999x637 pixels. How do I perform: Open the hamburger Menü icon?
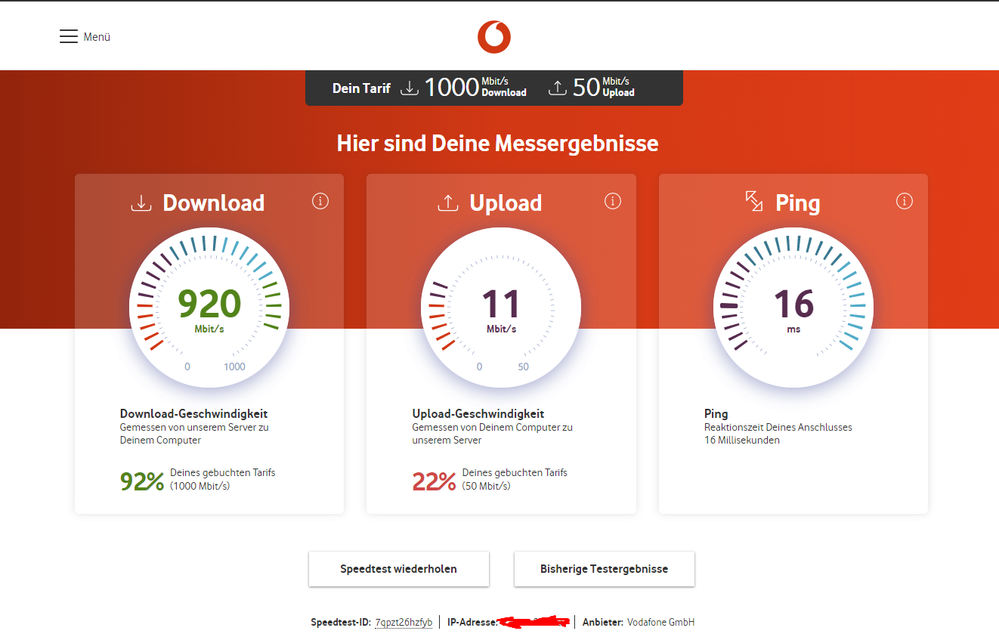[x=69, y=36]
